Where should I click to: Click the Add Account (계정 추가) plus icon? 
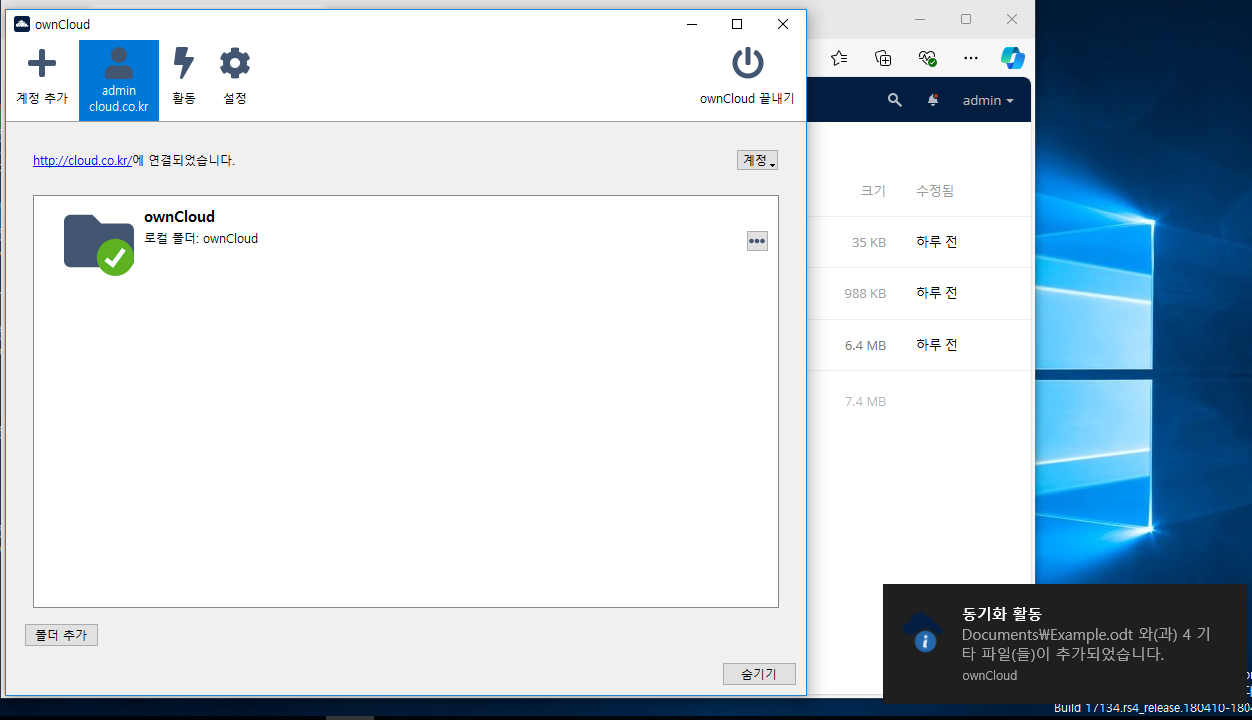pos(42,64)
